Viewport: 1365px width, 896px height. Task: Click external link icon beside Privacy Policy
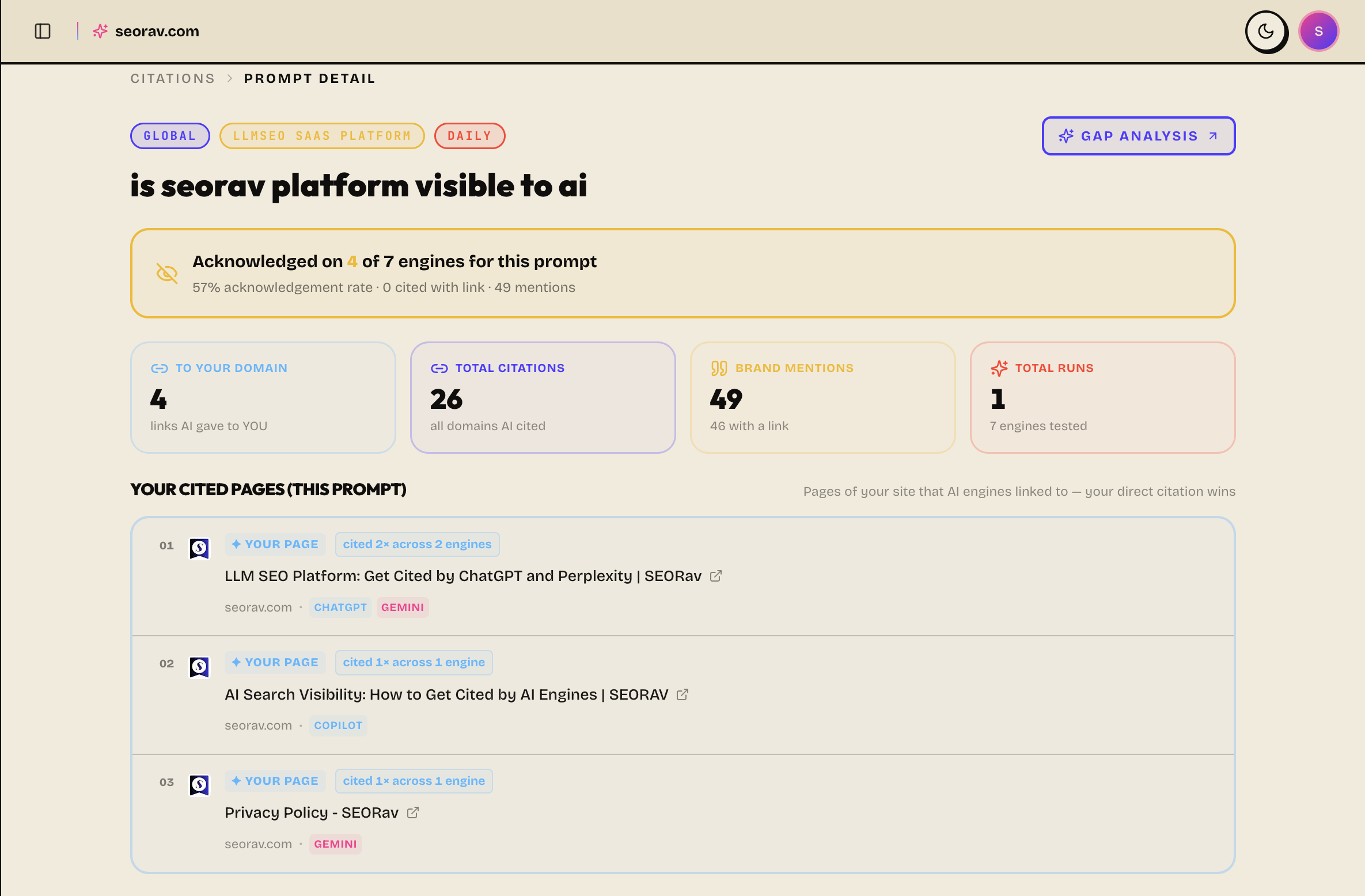413,813
